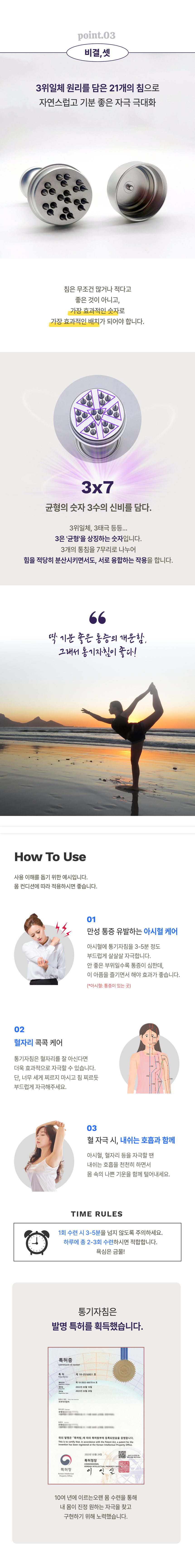The width and height of the screenshot is (195, 1568).
Task: Click the woman with shoulder pain image
Action: [x=44, y=950]
